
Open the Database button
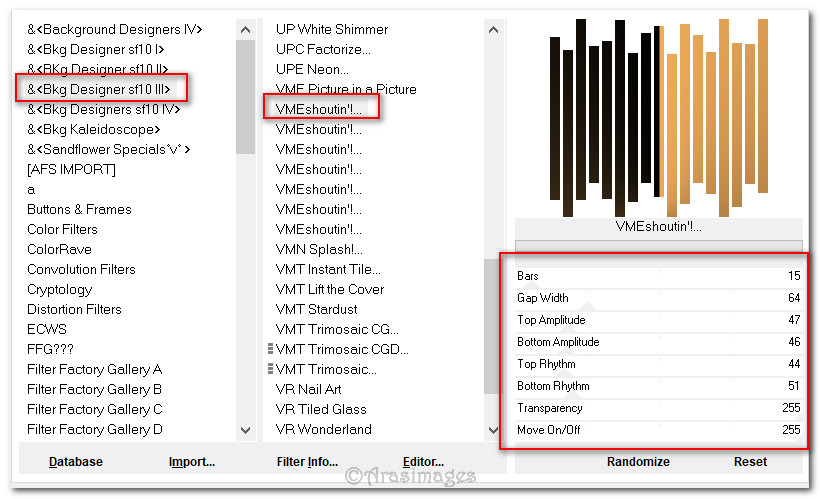click(76, 461)
